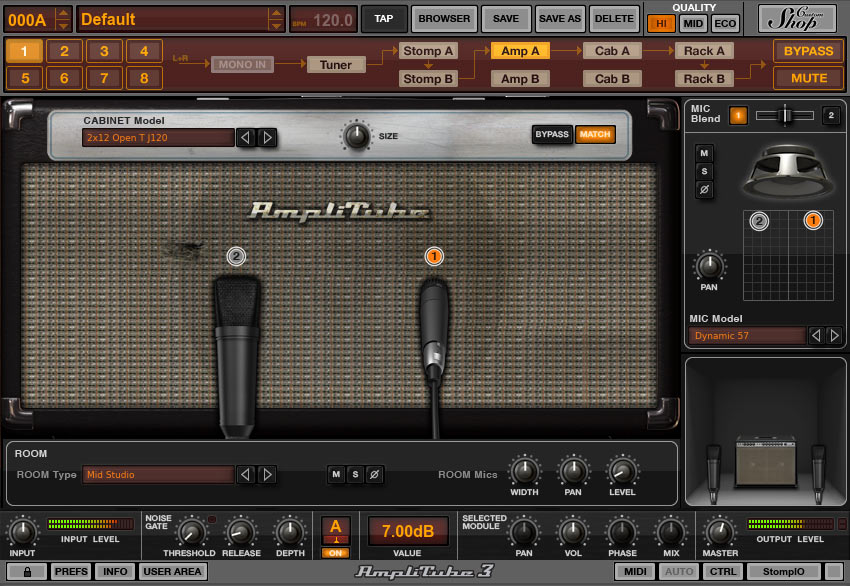Screen dimensions: 850x586
Task: Open PREFS in bottom bar
Action: tap(70, 571)
